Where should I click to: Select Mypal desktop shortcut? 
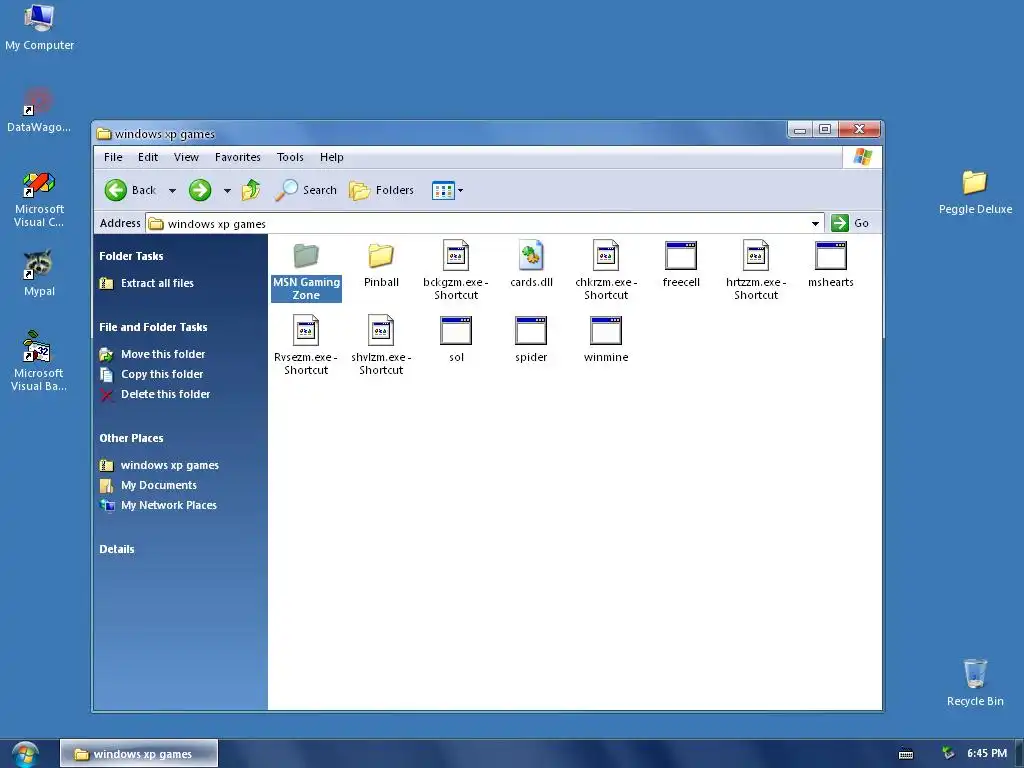[x=39, y=273]
